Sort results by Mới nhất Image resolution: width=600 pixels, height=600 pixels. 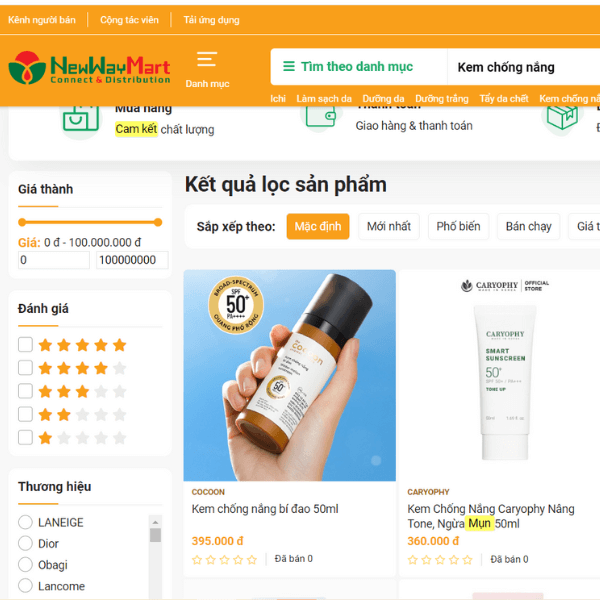tap(389, 227)
